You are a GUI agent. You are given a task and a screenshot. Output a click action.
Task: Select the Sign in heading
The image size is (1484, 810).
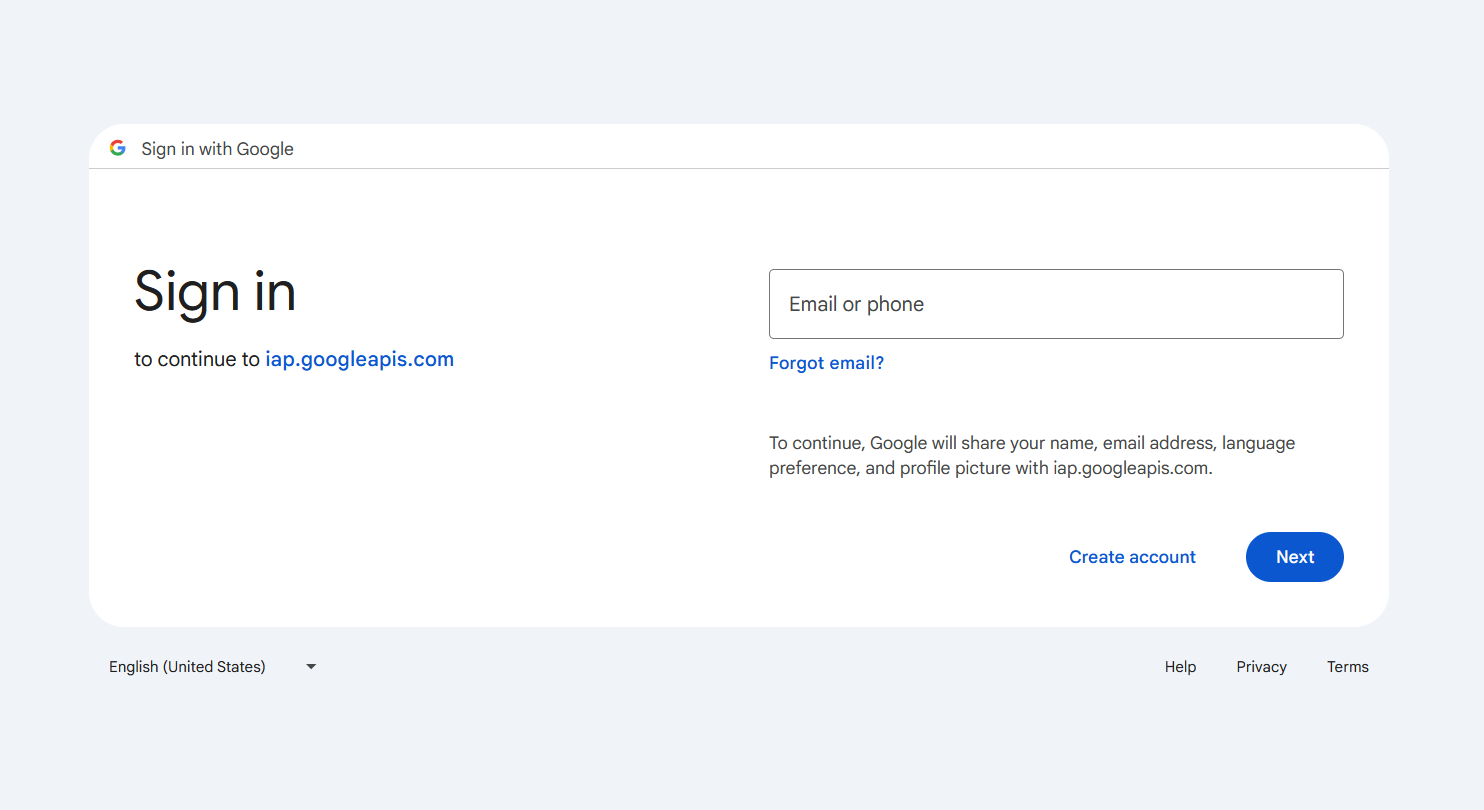pos(215,292)
